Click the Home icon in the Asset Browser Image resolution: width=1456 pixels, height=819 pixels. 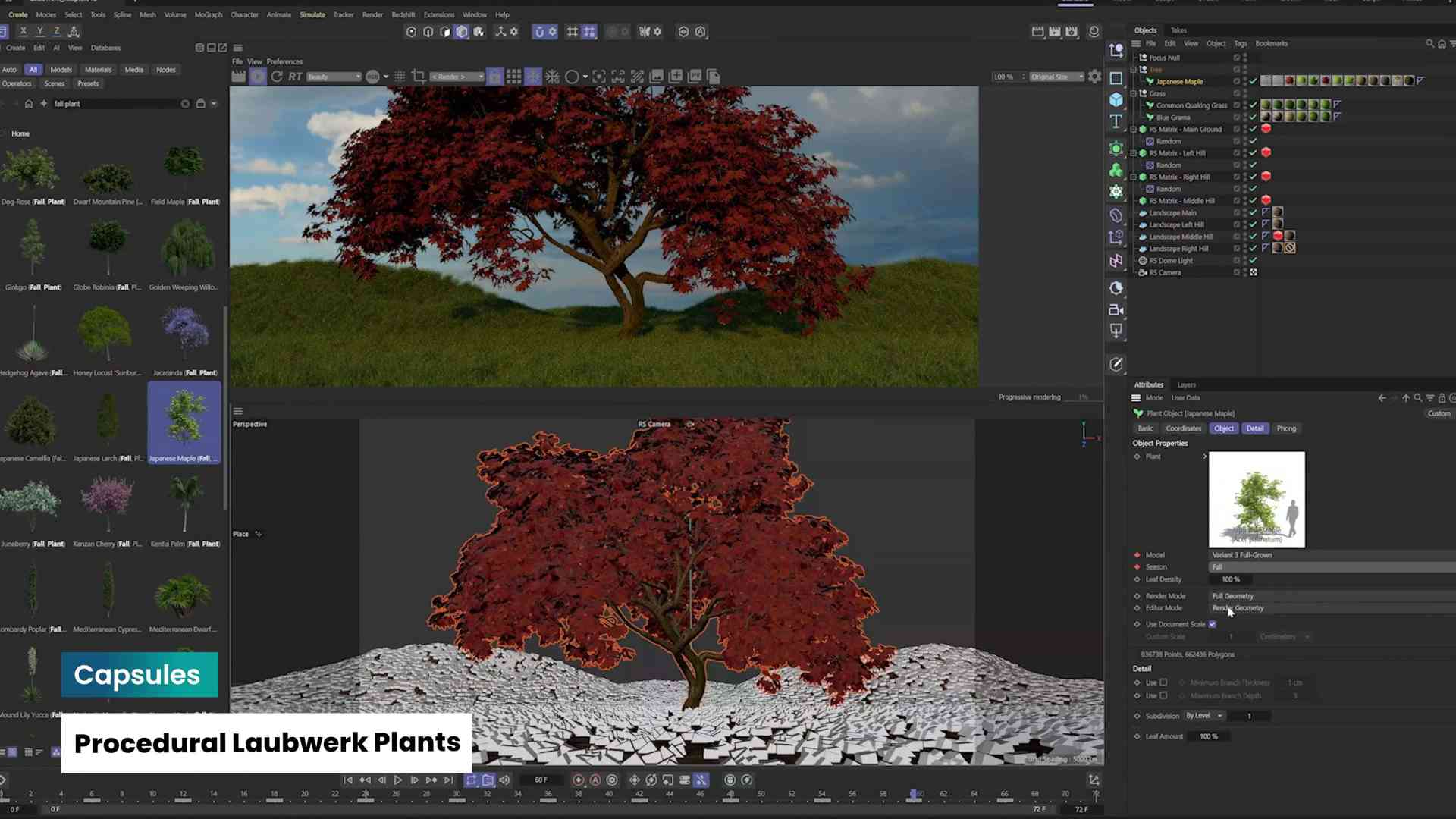point(28,104)
